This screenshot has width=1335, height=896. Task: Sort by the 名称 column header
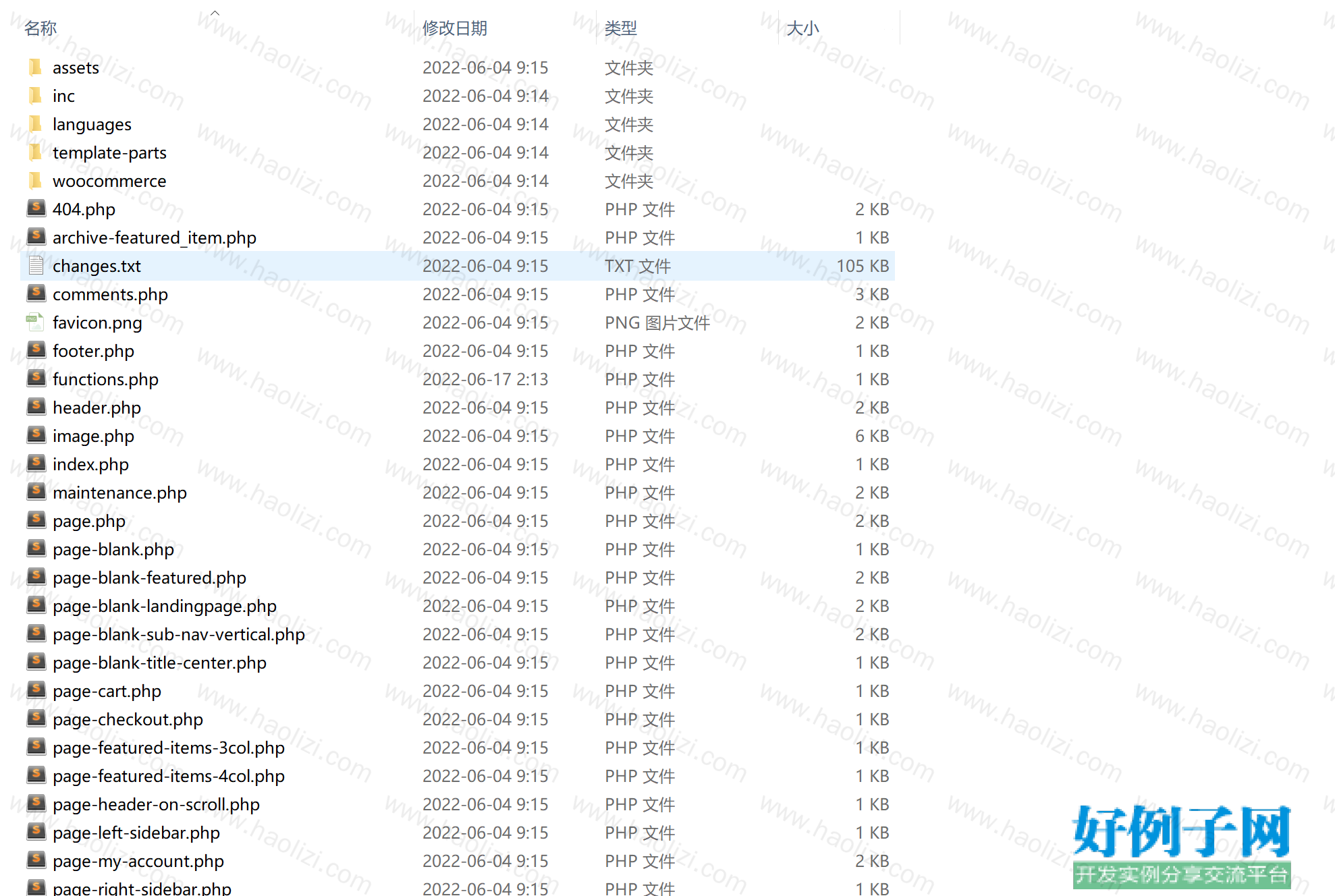(40, 28)
